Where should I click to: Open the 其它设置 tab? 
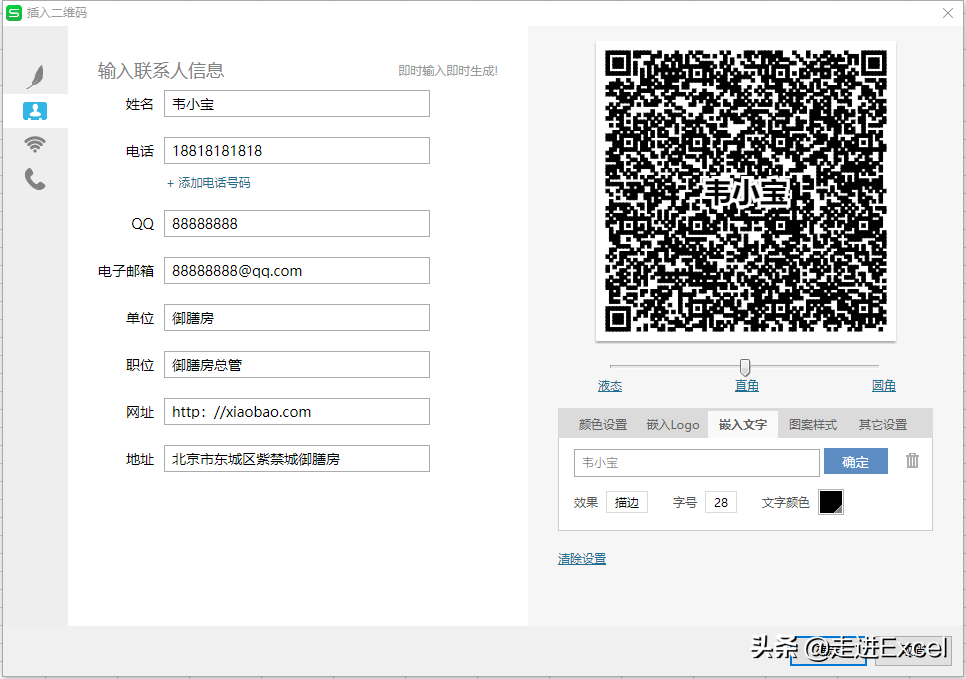[x=883, y=425]
